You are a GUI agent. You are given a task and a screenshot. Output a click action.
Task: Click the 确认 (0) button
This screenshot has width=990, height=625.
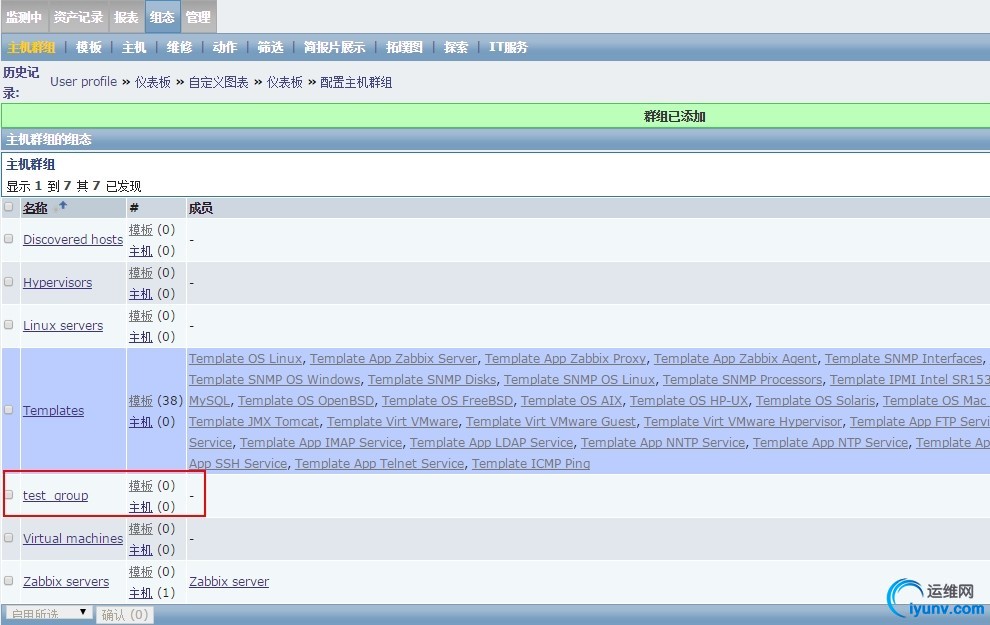point(125,614)
